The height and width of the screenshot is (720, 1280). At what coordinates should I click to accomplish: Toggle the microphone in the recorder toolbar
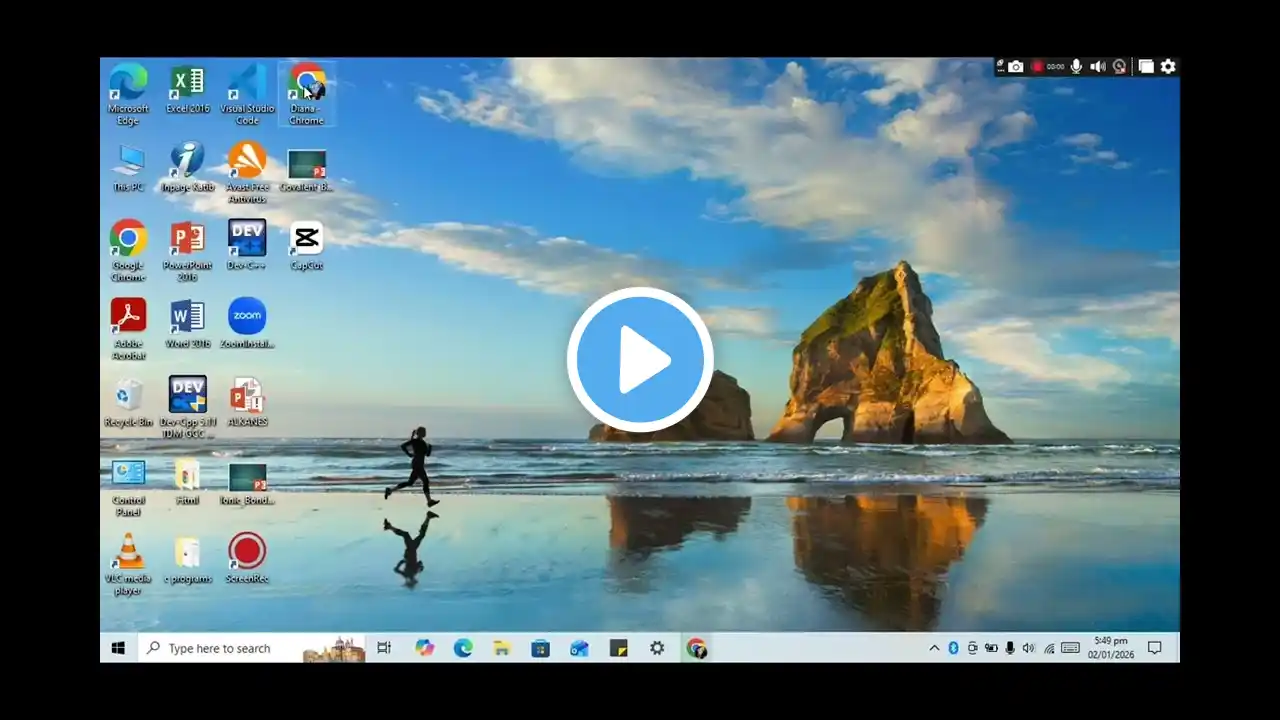[x=1076, y=67]
